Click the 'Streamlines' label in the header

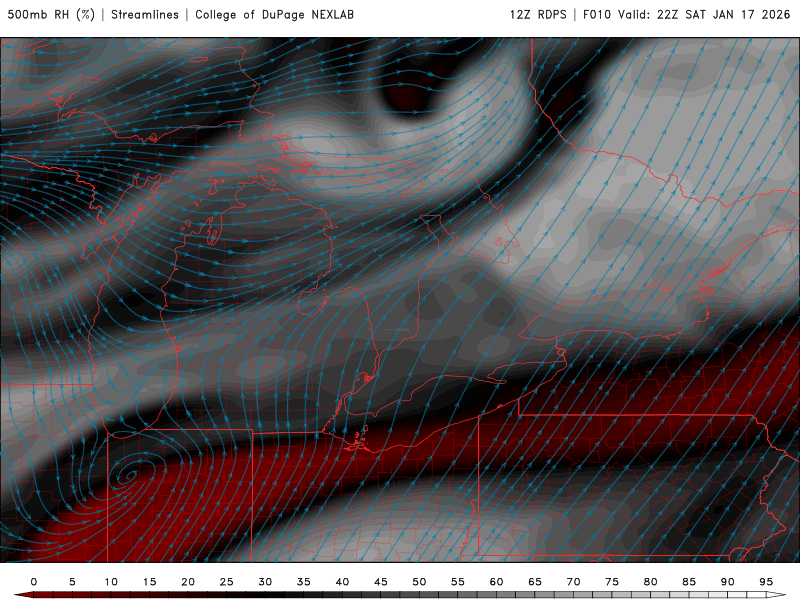(145, 15)
